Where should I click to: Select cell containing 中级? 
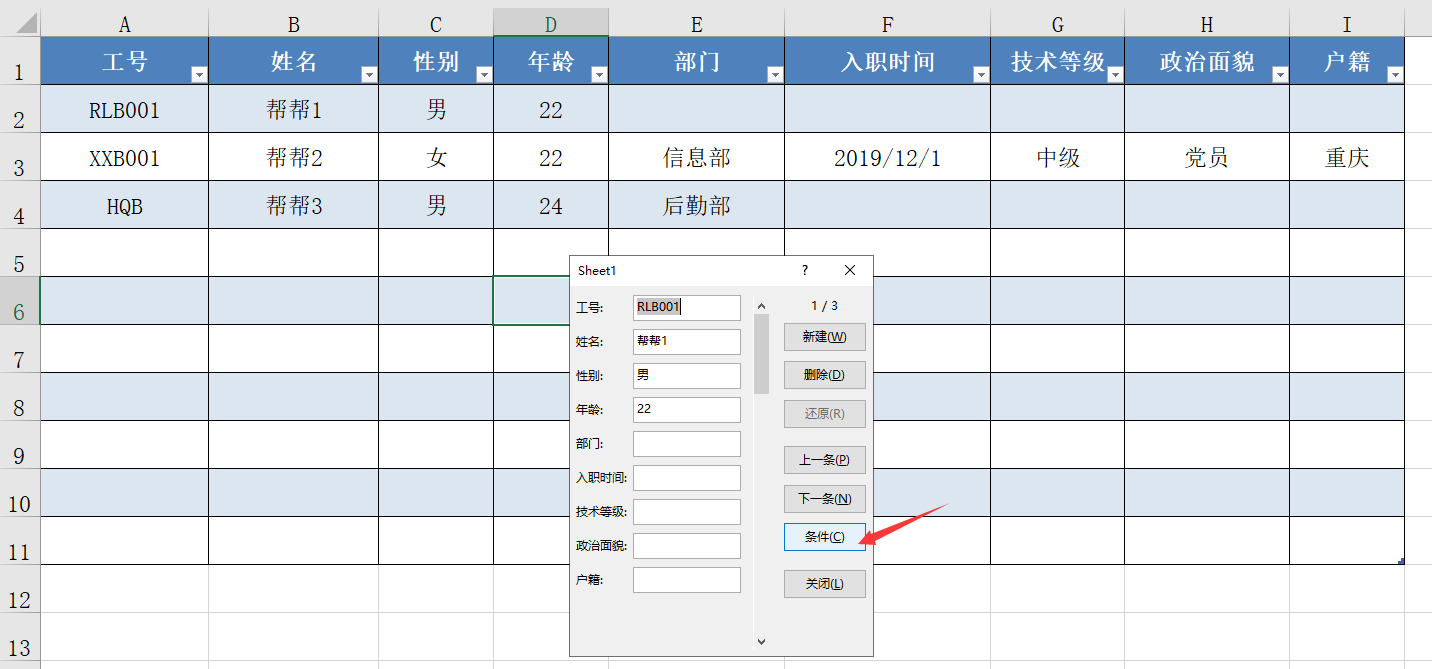click(x=1058, y=157)
